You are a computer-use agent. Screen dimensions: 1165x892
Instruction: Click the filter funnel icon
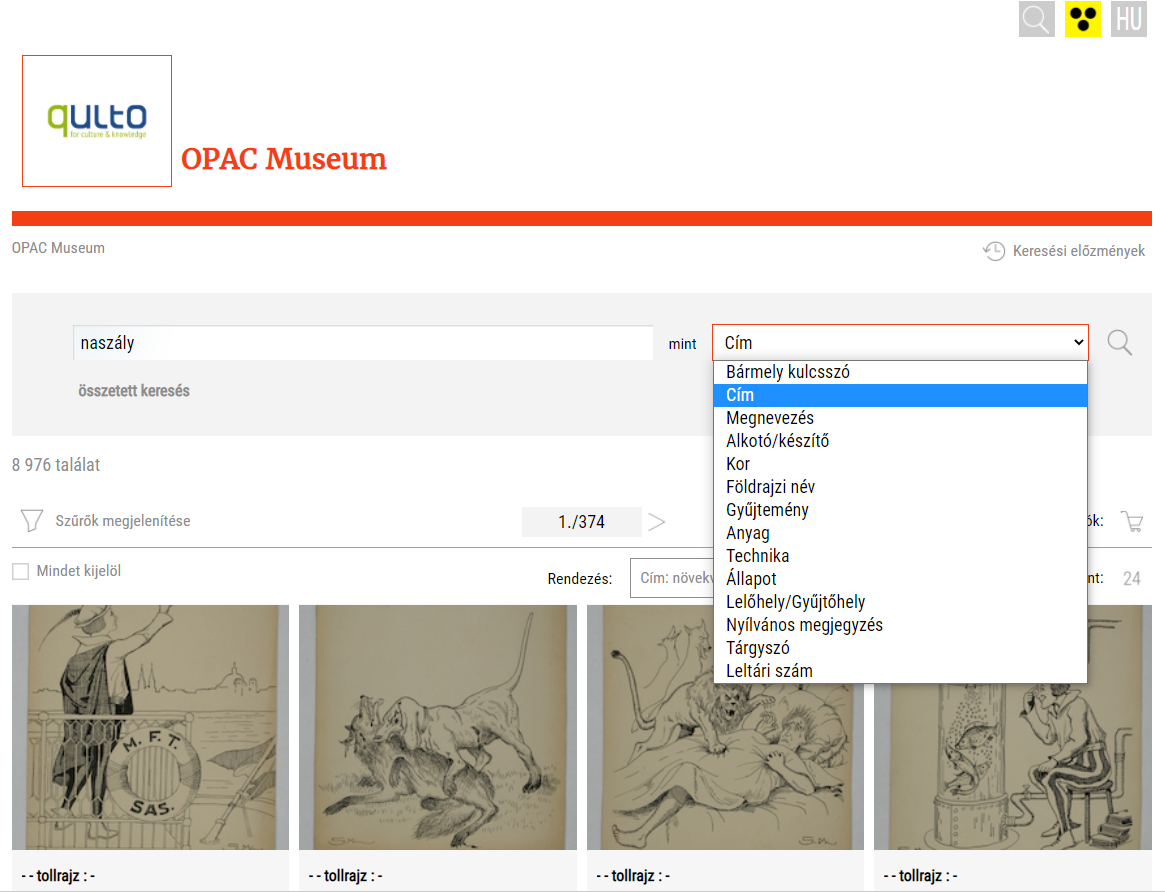[31, 521]
